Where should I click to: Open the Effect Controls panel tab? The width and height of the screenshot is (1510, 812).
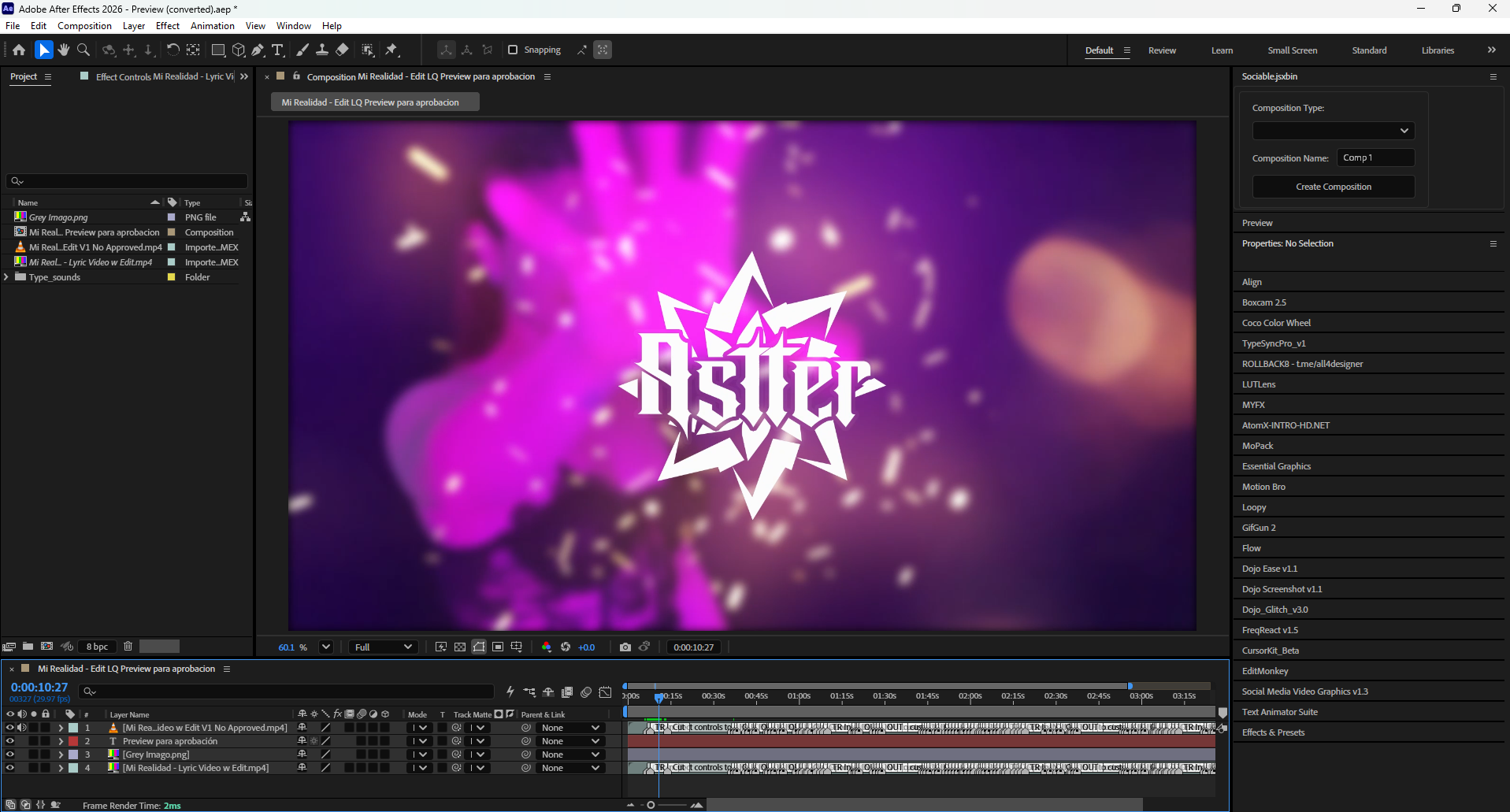pyautogui.click(x=165, y=76)
